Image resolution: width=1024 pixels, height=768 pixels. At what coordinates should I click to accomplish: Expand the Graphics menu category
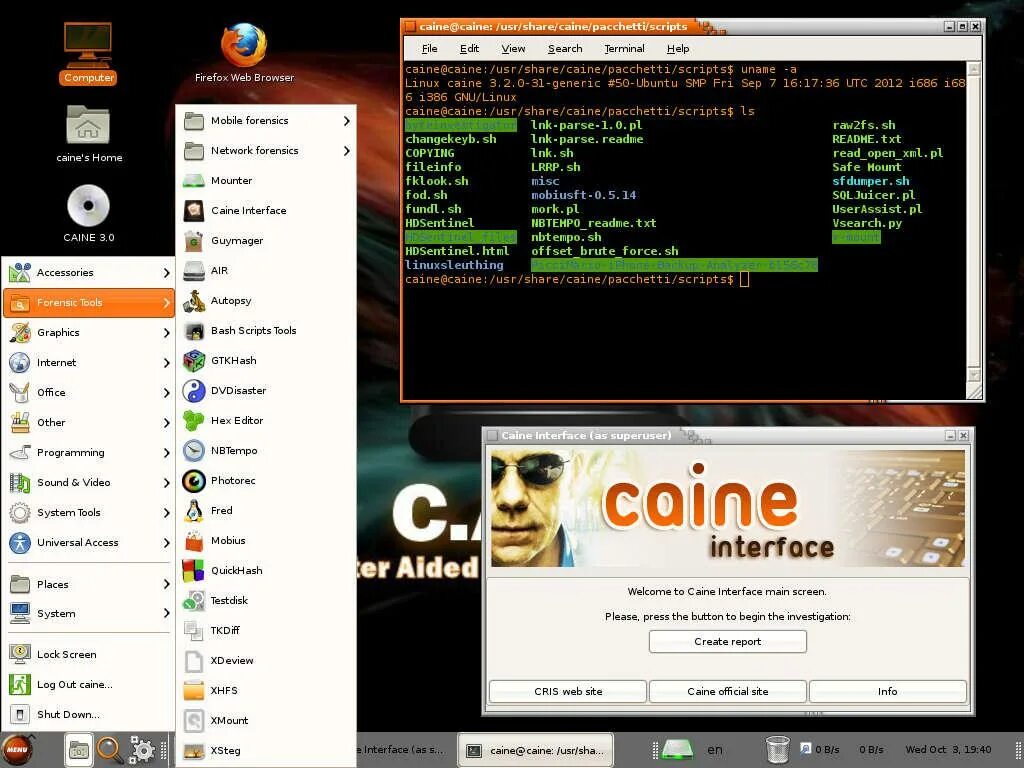(x=89, y=332)
